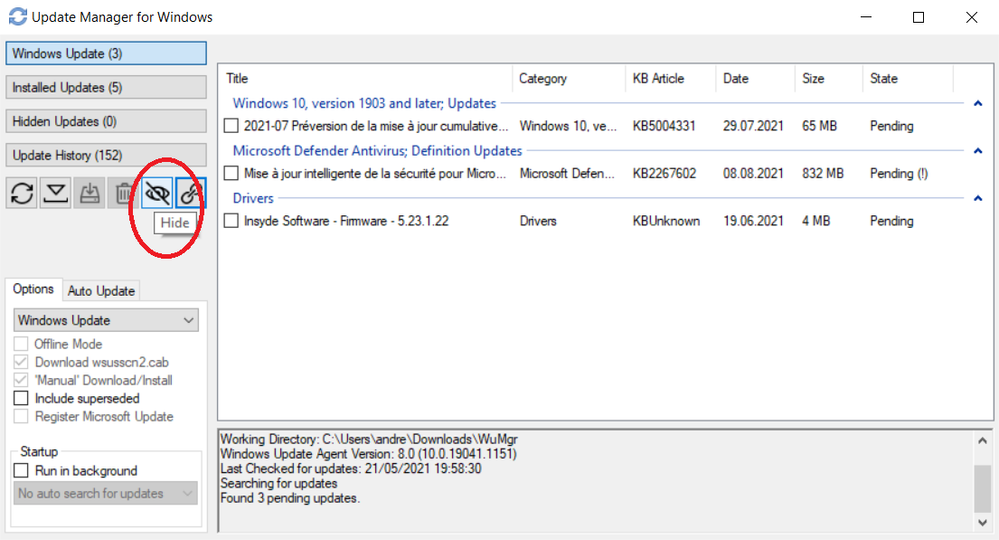Click the install updates icon

coord(90,193)
